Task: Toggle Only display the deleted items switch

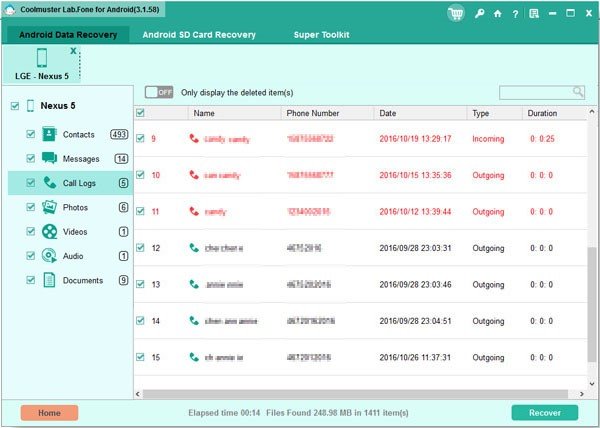Action: click(159, 92)
